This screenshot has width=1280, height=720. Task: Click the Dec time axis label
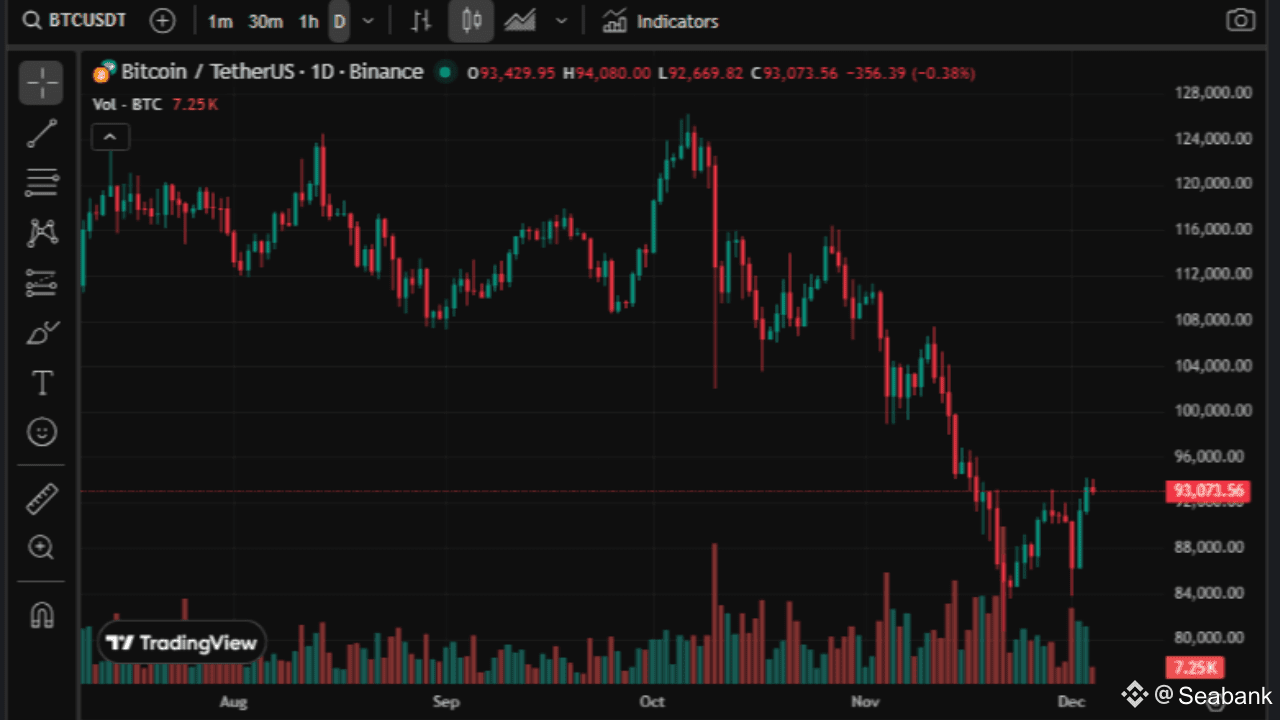(x=1071, y=702)
